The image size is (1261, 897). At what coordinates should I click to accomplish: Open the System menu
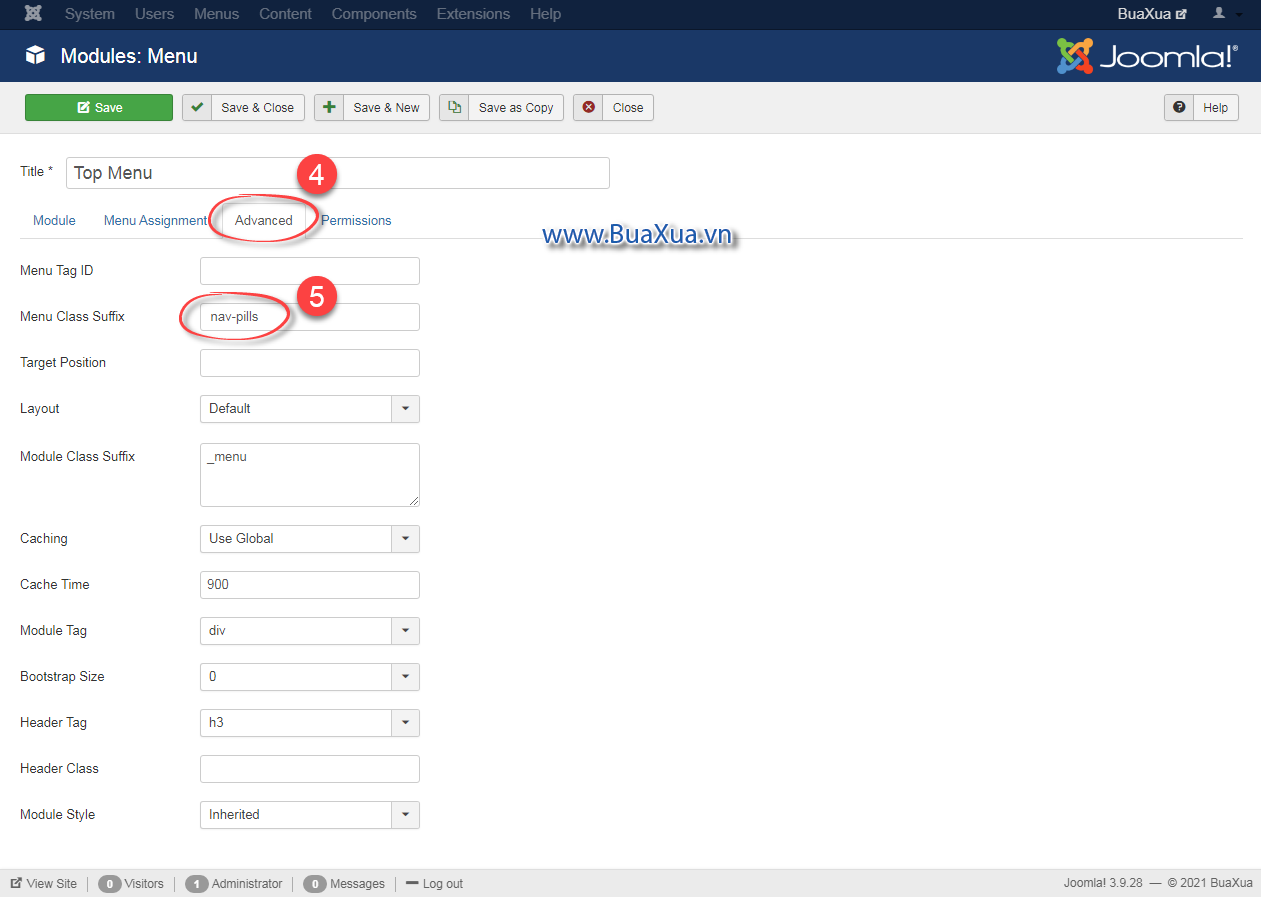[89, 14]
